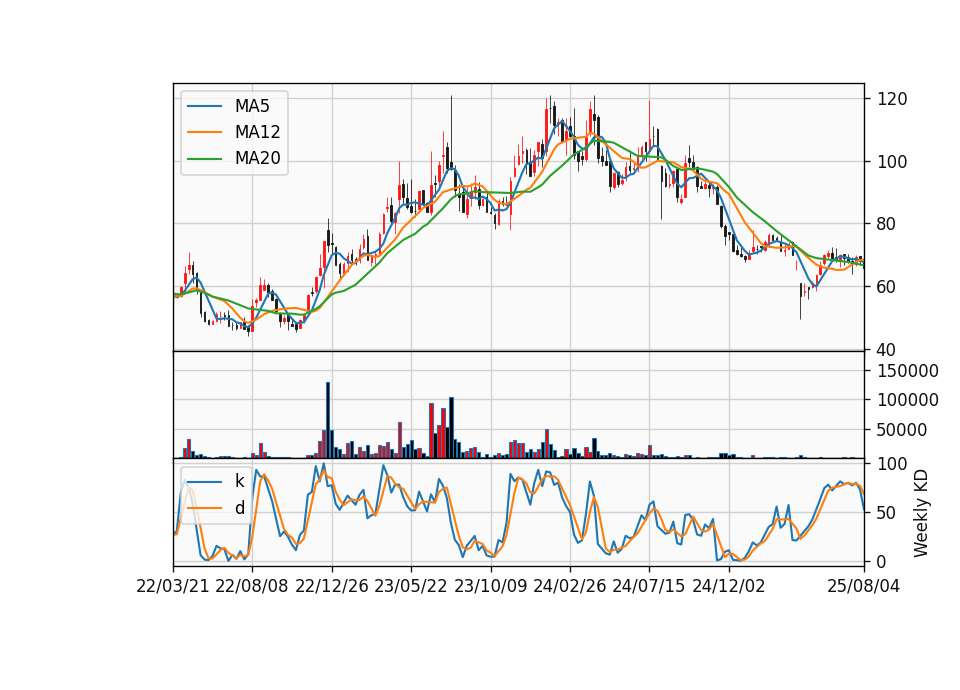Click the 25/08/04 date tick label
The image size is (960, 690).
863,586
